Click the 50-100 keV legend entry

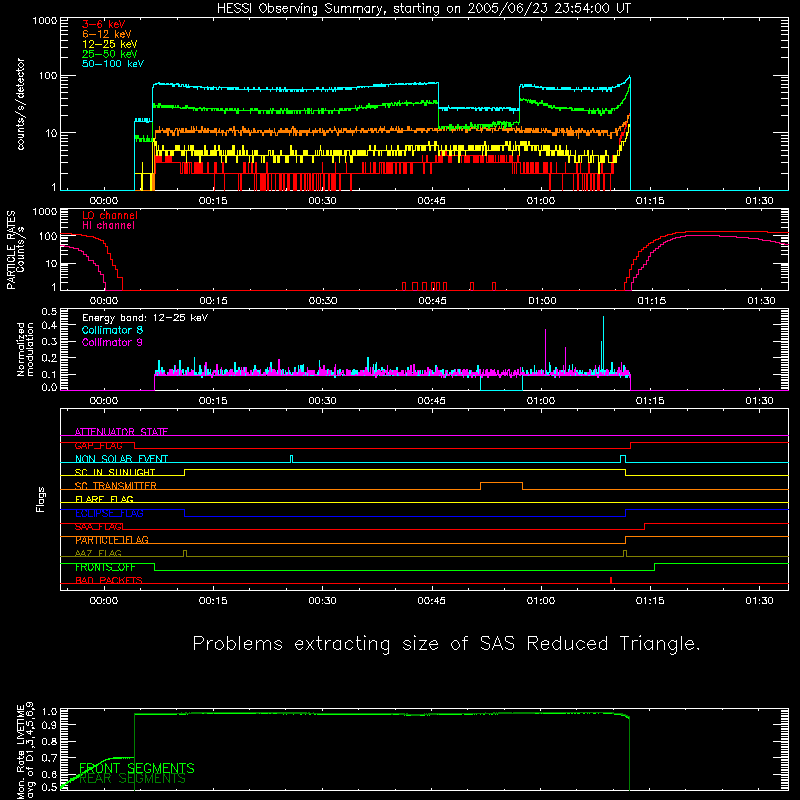(113, 64)
